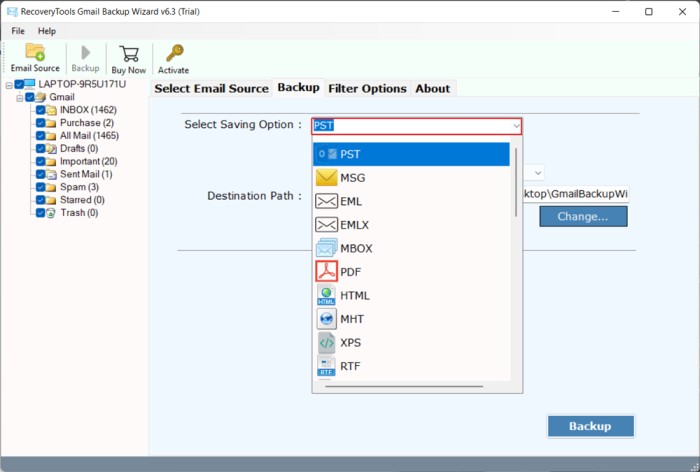Collapse the Gmail tree node
This screenshot has width=700, height=472.
[x=19, y=97]
